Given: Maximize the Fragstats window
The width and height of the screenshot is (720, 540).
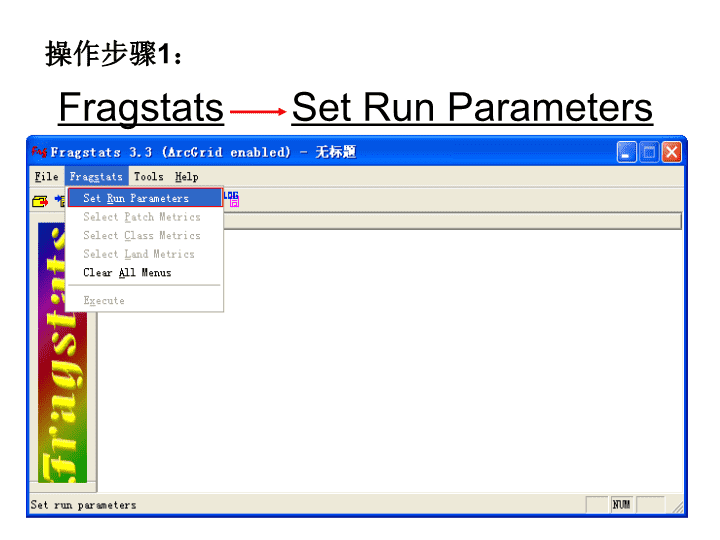Looking at the screenshot, I should pos(649,152).
